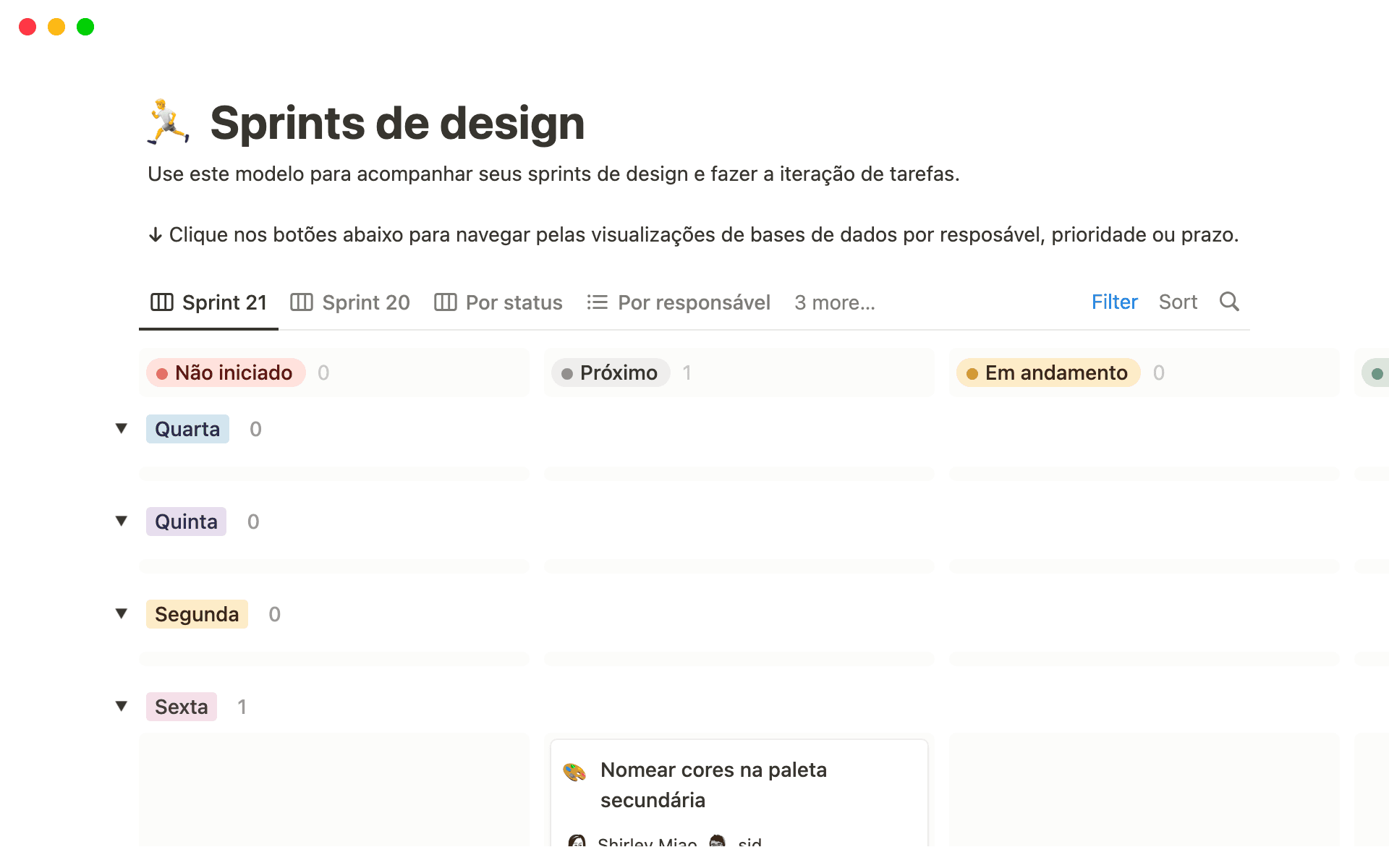Switch to the Sprint 21 tab

click(x=209, y=302)
